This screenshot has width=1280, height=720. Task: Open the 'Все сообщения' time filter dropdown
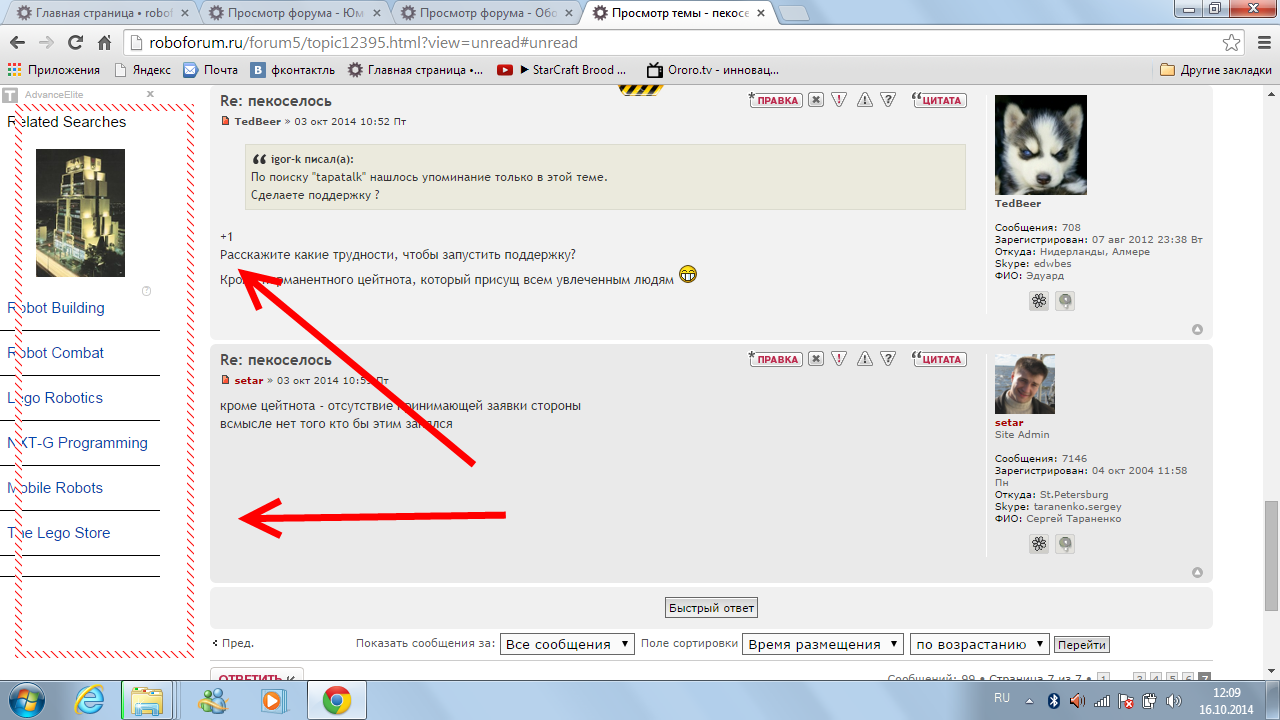tap(567, 644)
